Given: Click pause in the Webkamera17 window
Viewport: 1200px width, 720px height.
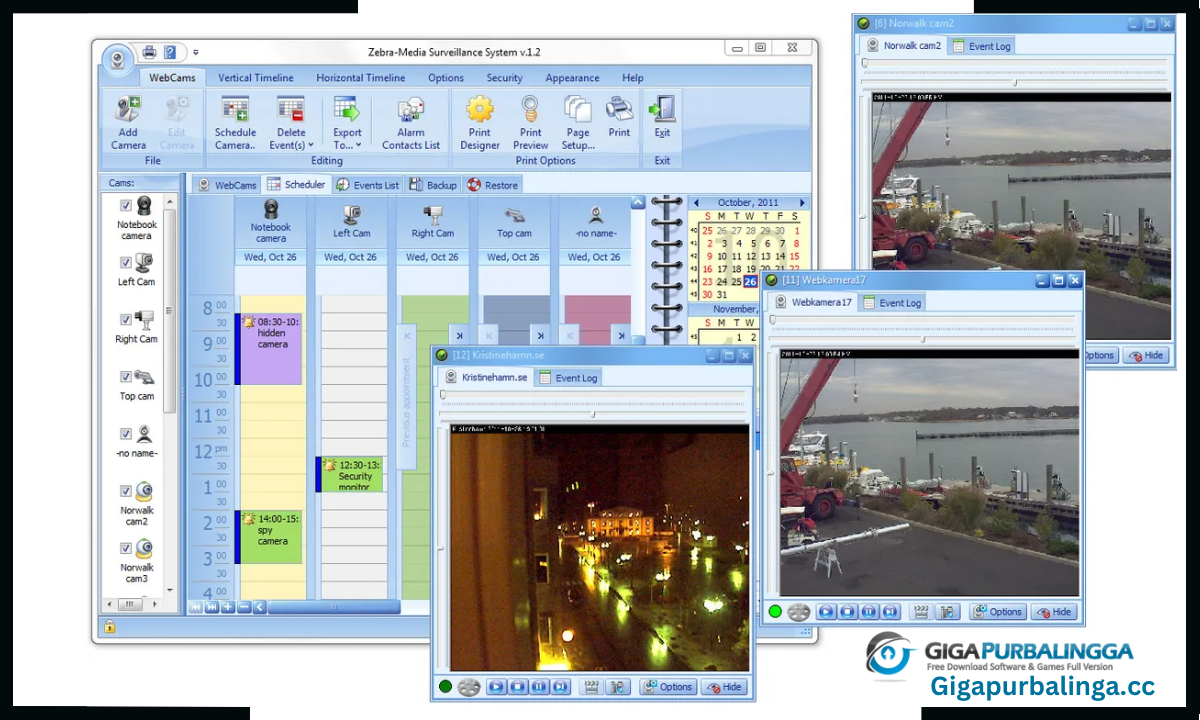Looking at the screenshot, I should [x=869, y=612].
